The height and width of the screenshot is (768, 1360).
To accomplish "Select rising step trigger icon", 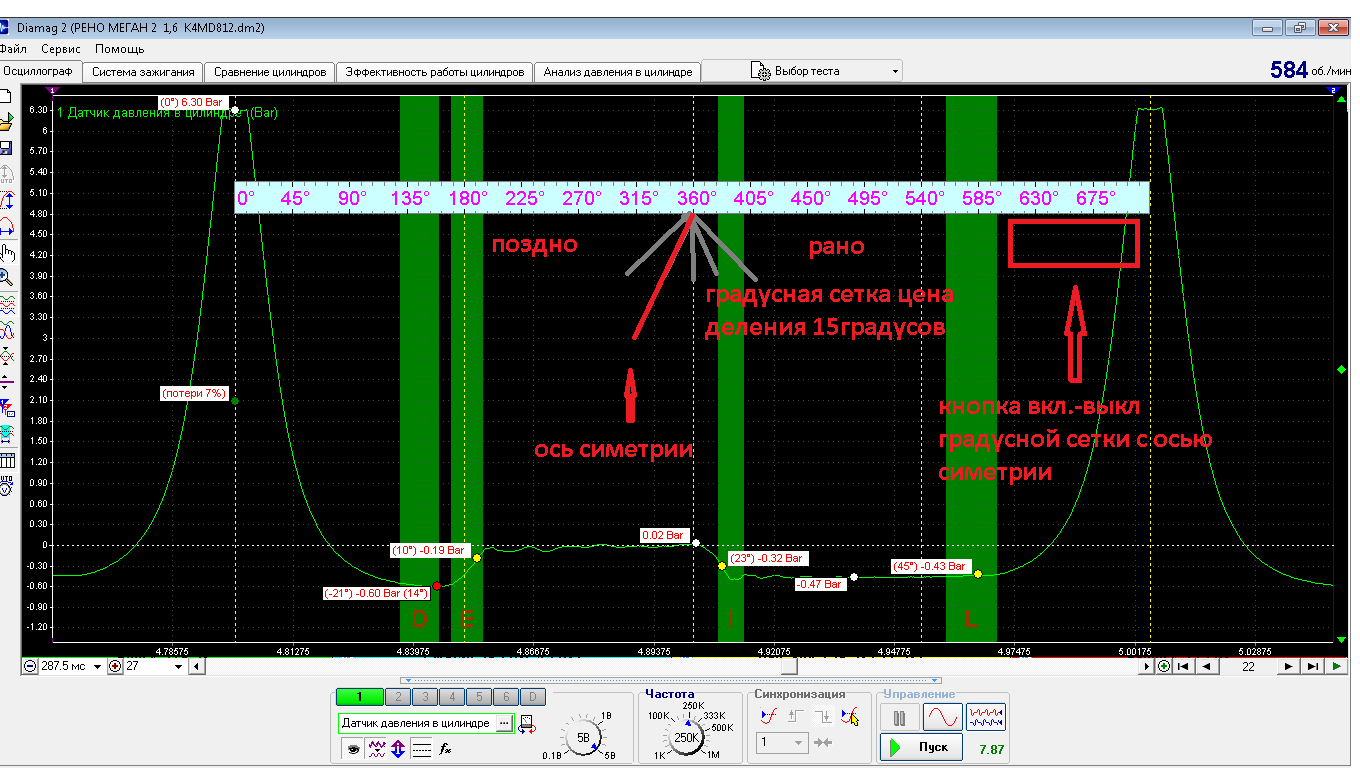I will [x=795, y=716].
